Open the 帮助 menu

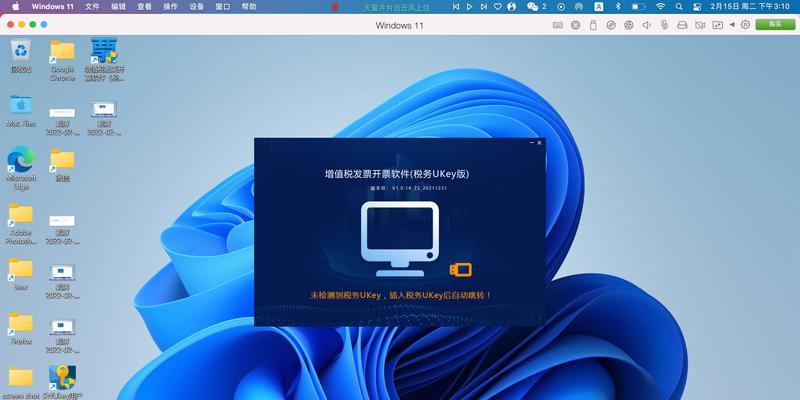(x=248, y=7)
